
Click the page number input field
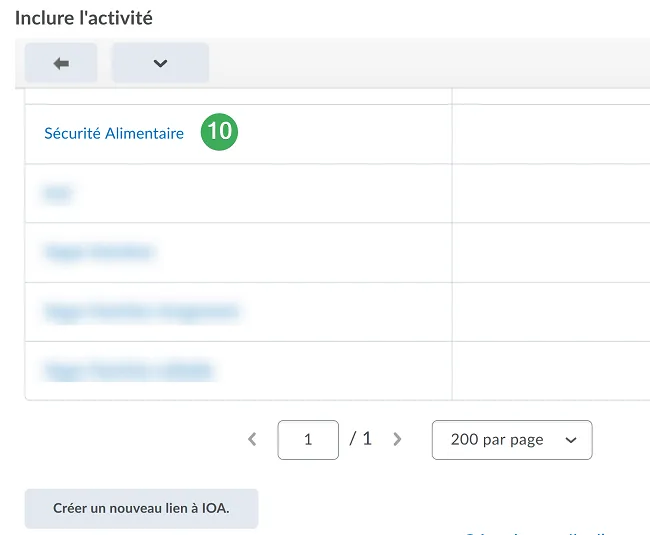point(308,439)
